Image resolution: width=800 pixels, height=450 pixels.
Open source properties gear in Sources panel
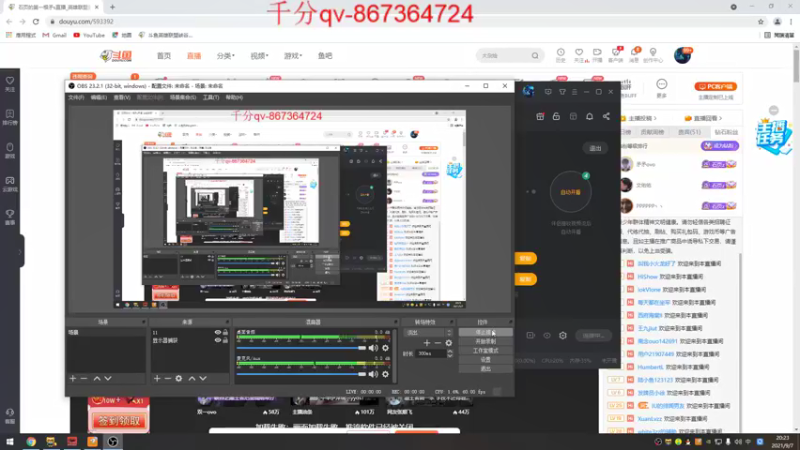click(179, 379)
